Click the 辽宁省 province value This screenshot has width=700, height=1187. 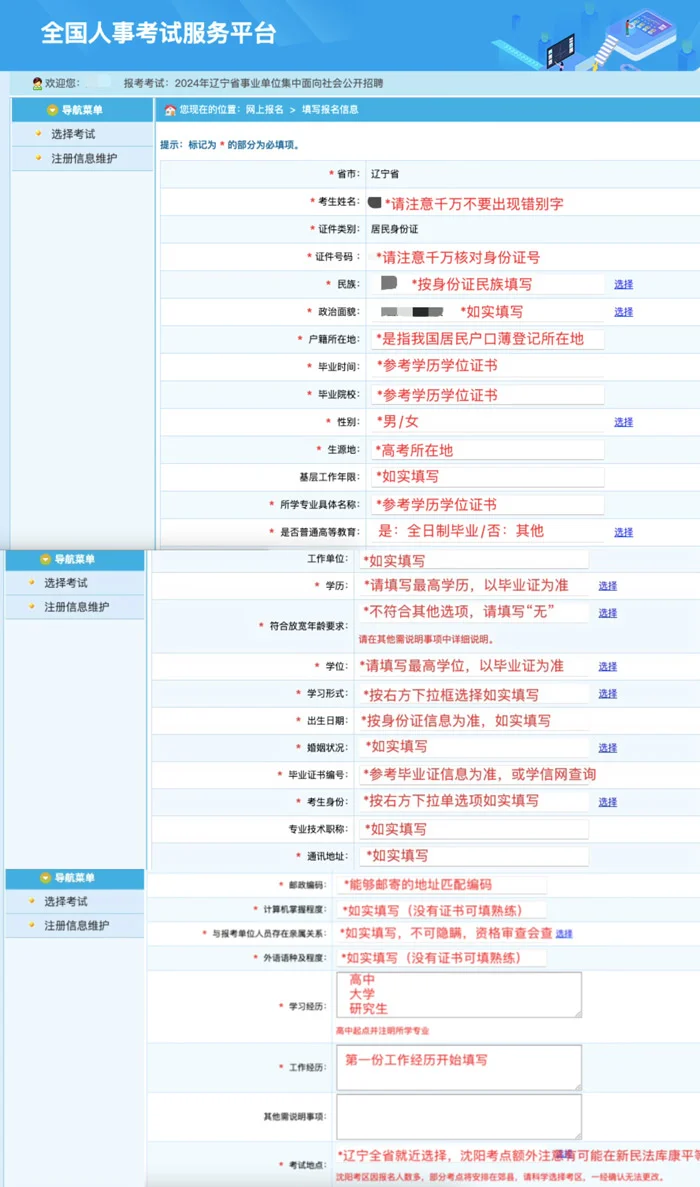(384, 174)
